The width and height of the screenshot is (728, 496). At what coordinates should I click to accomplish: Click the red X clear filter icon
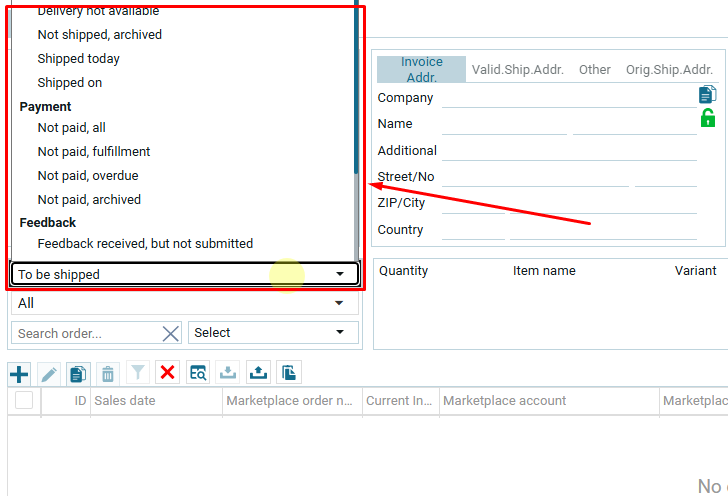pos(167,373)
